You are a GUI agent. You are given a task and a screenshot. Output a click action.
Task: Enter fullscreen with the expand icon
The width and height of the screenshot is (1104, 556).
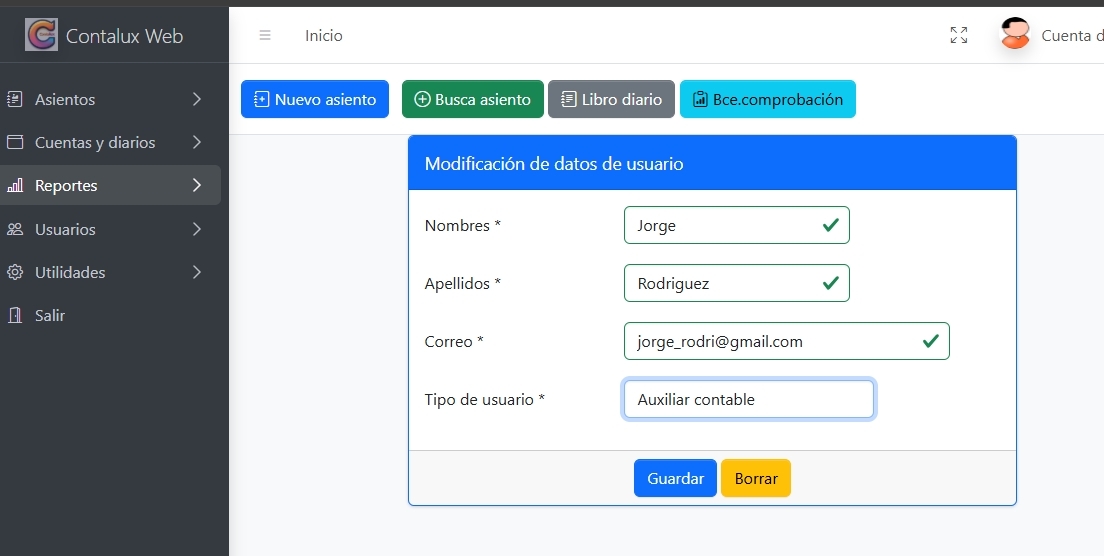click(958, 36)
